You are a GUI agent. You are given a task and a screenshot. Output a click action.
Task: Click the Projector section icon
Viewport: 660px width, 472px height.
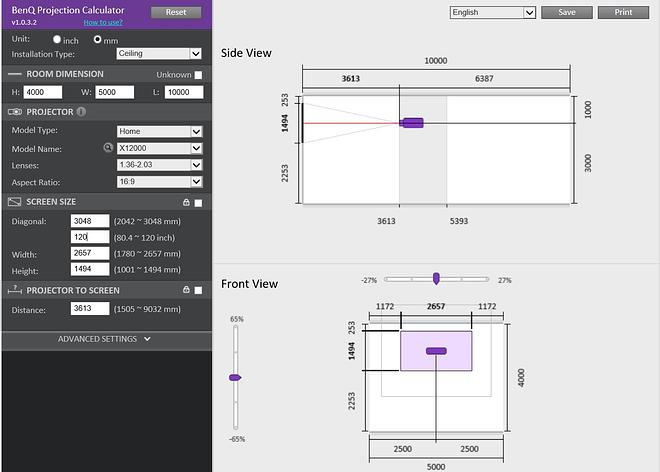coord(15,112)
